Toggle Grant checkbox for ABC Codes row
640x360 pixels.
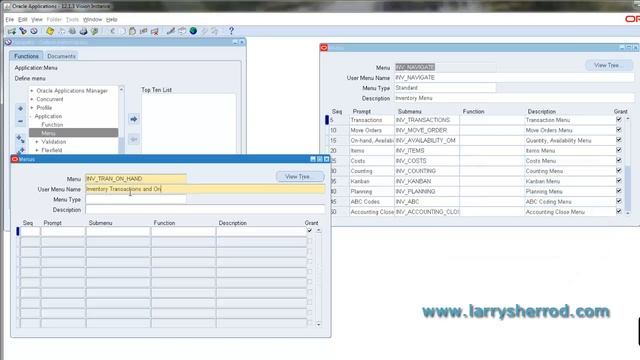[619, 201]
